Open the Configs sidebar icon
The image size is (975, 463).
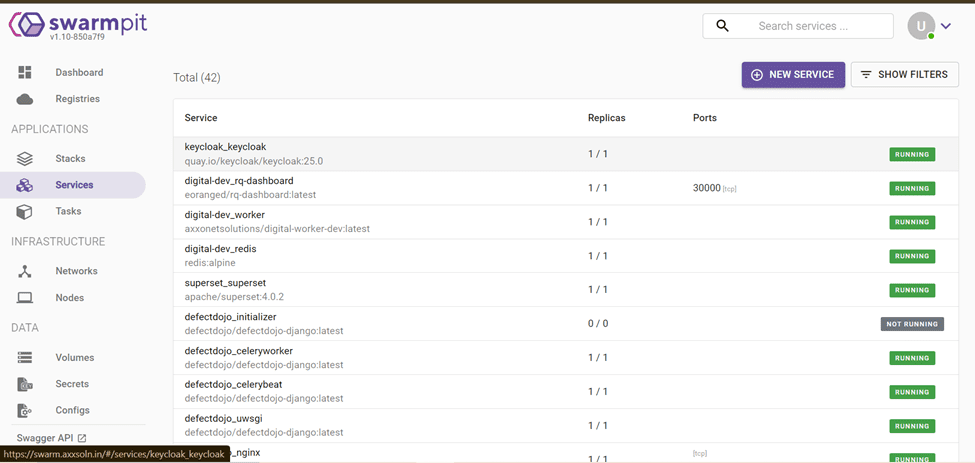click(x=25, y=411)
